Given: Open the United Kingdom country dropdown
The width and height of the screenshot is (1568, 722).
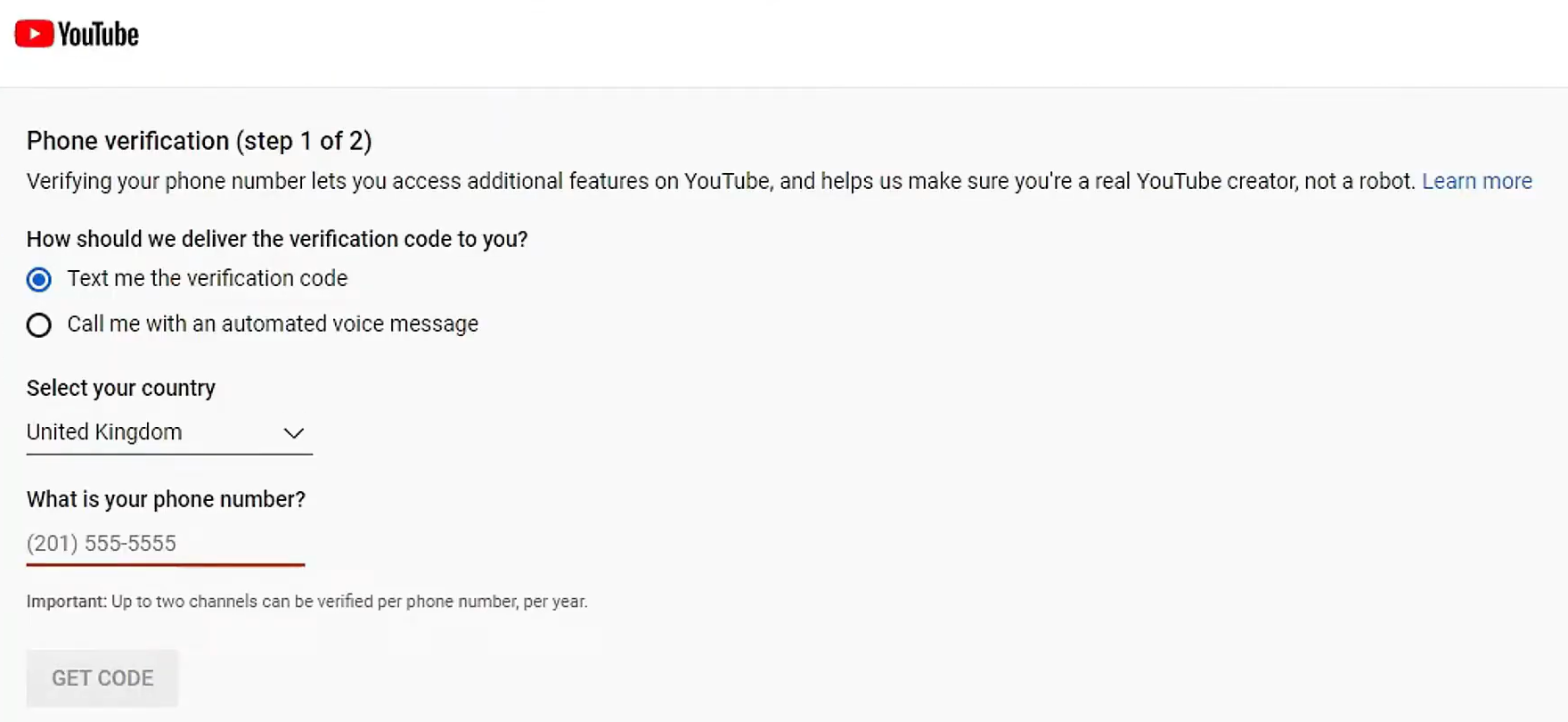Looking at the screenshot, I should (169, 433).
